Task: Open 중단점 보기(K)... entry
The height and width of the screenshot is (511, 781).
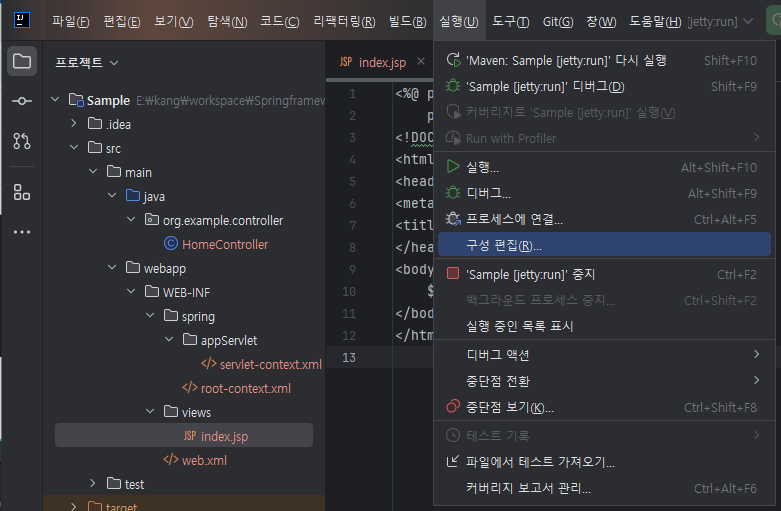Action: (604, 407)
